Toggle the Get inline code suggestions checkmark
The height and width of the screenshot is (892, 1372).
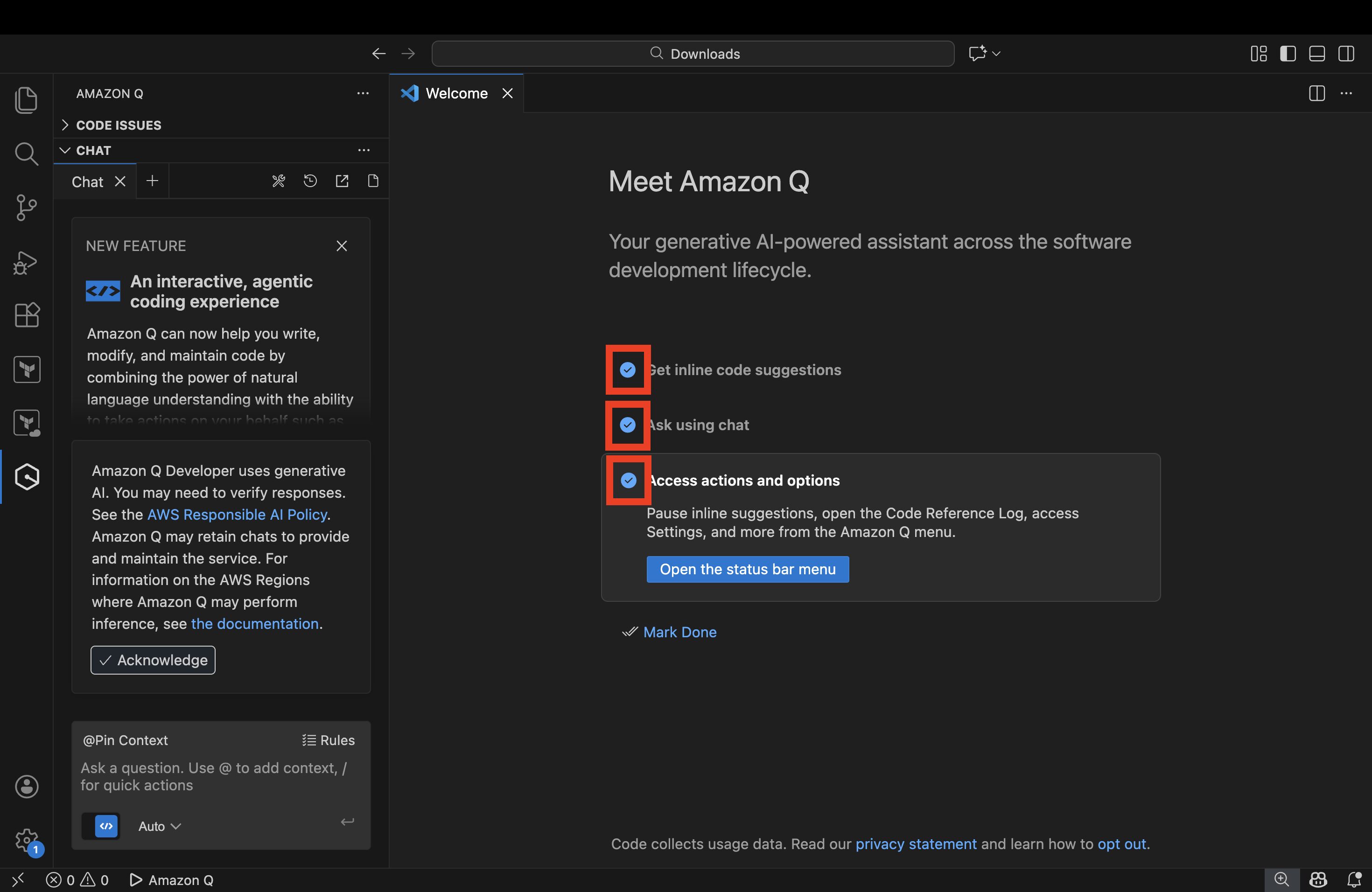coord(628,369)
